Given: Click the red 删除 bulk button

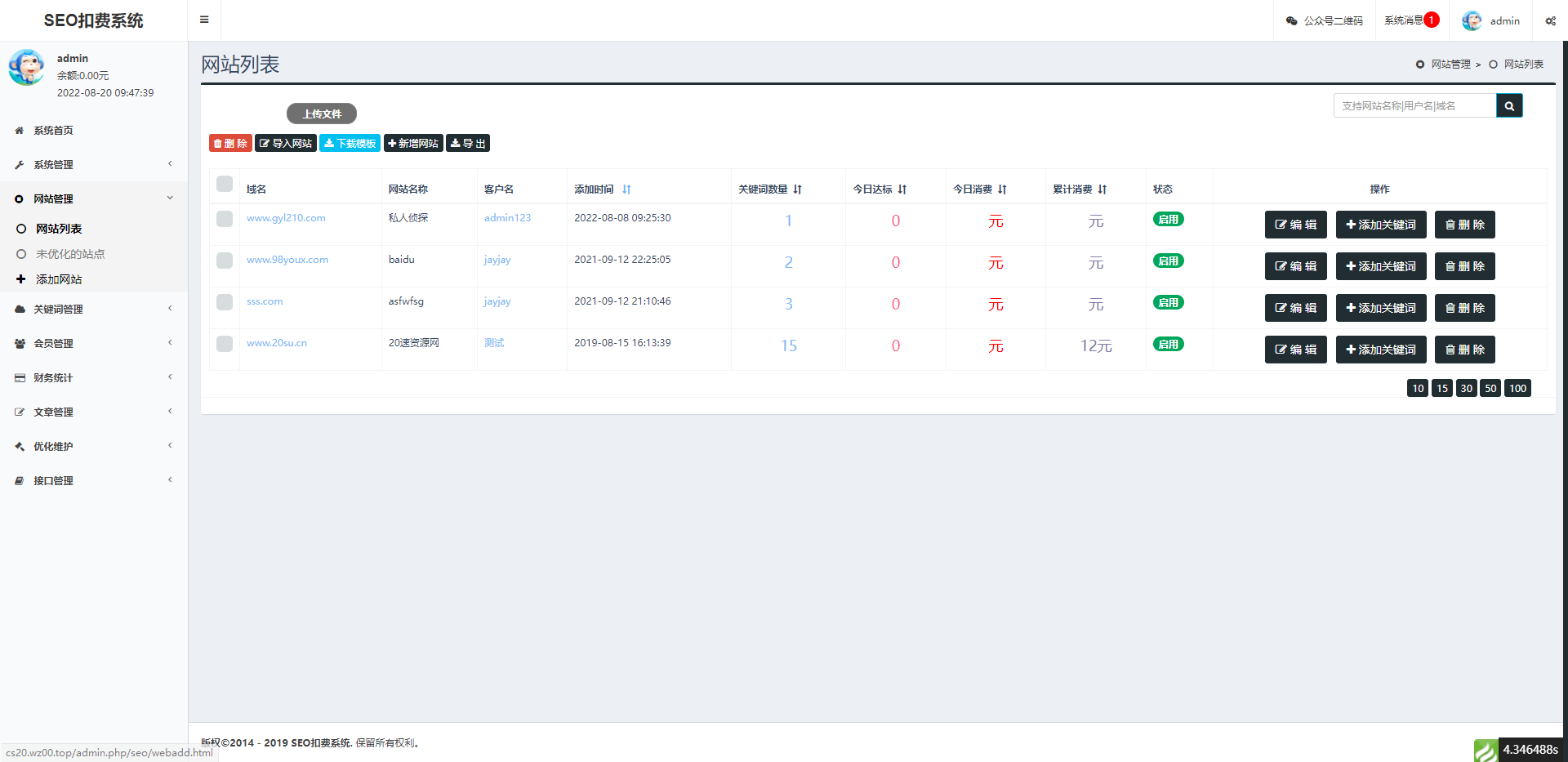Looking at the screenshot, I should click(230, 143).
